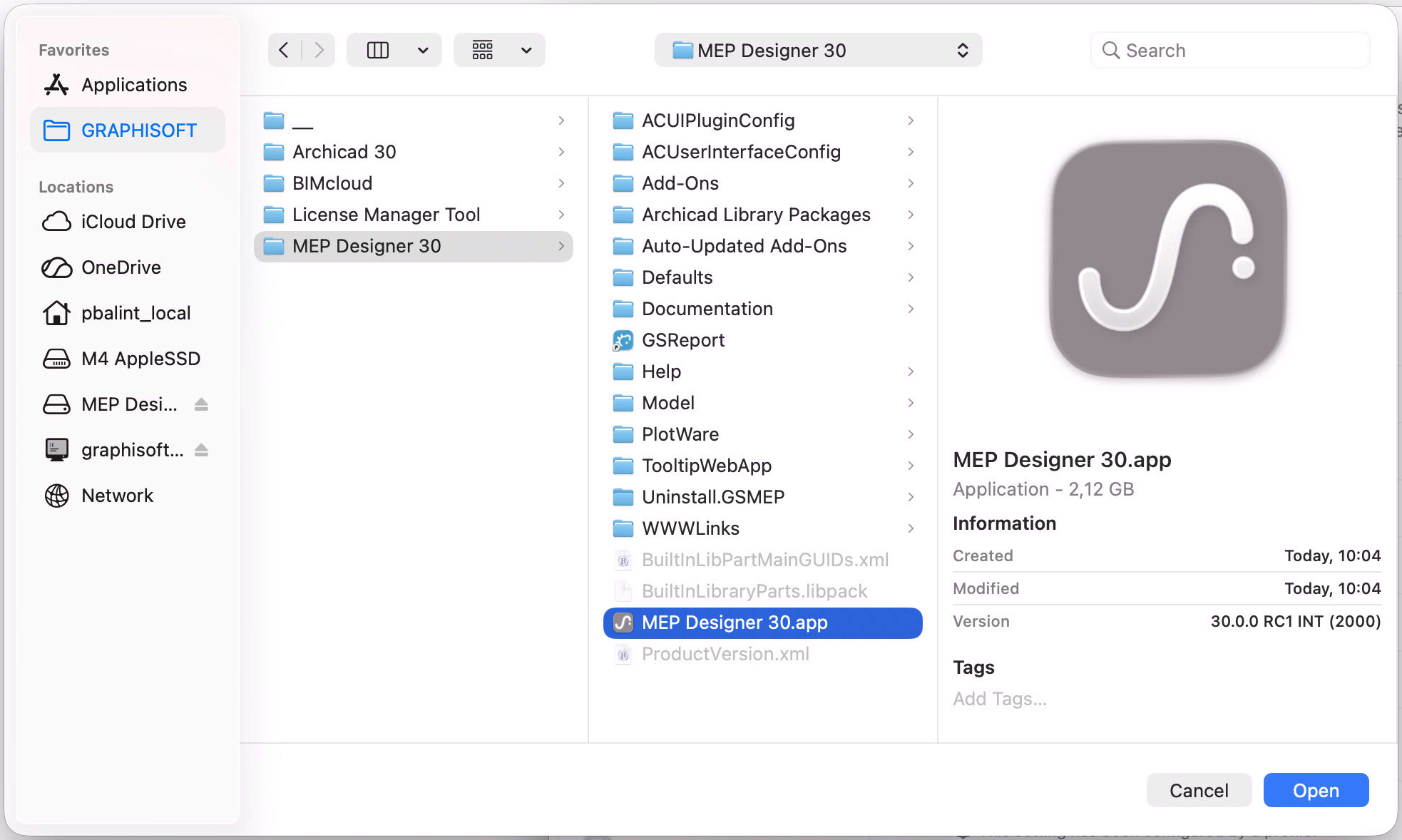Viewport: 1402px width, 840px height.
Task: Click BuiltInLibPartMainGUIDs.xml file
Action: click(x=763, y=560)
